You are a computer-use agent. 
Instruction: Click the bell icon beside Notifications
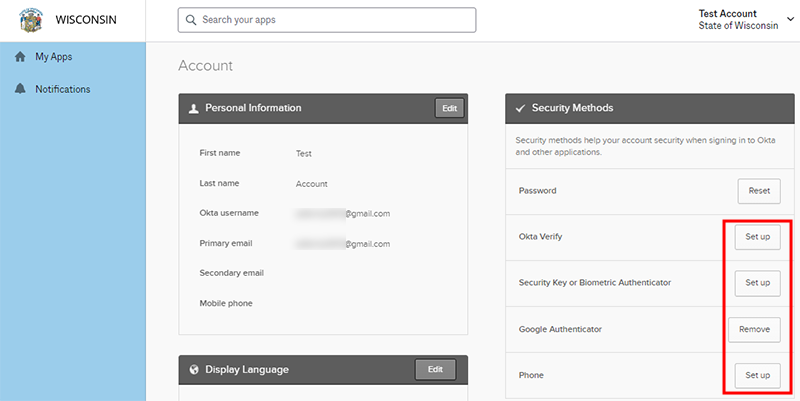19,89
